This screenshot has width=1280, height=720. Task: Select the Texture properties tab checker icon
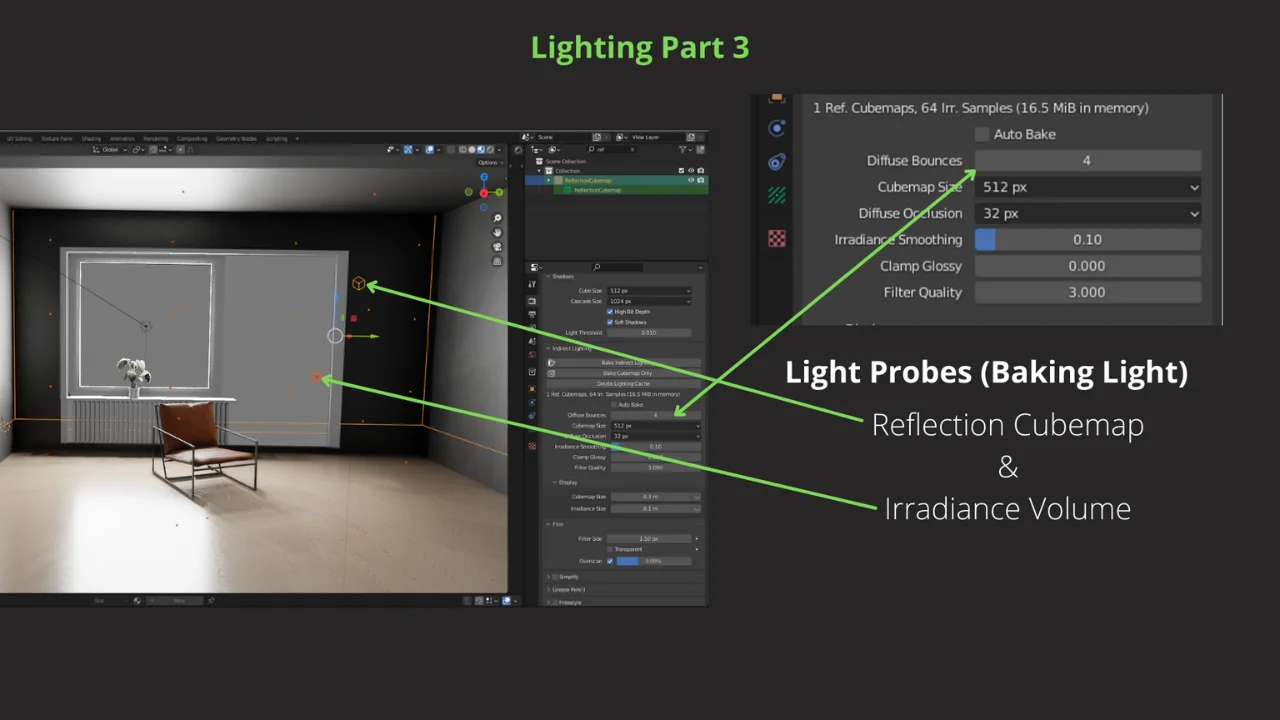[x=532, y=443]
